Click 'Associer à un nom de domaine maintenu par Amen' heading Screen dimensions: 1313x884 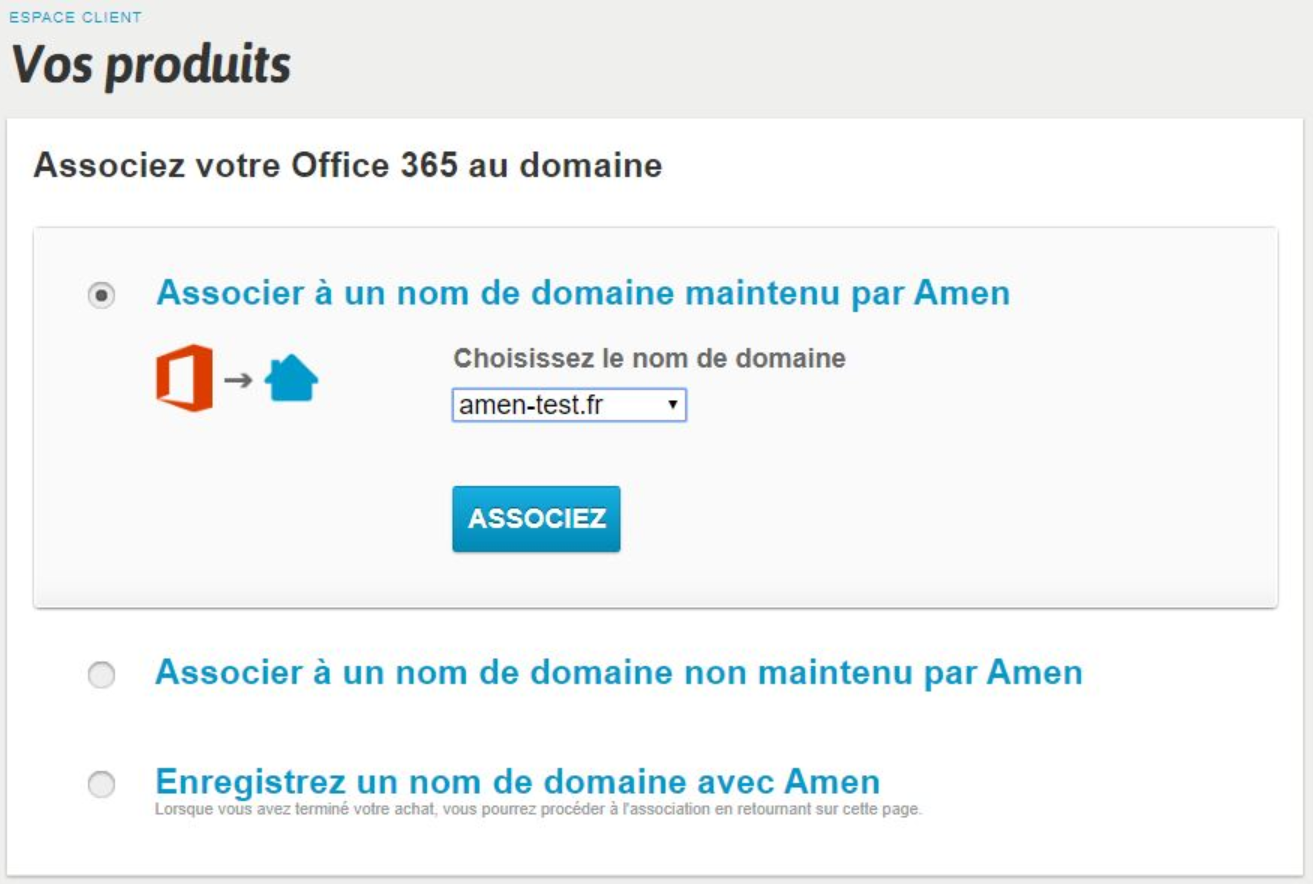pyautogui.click(x=583, y=292)
